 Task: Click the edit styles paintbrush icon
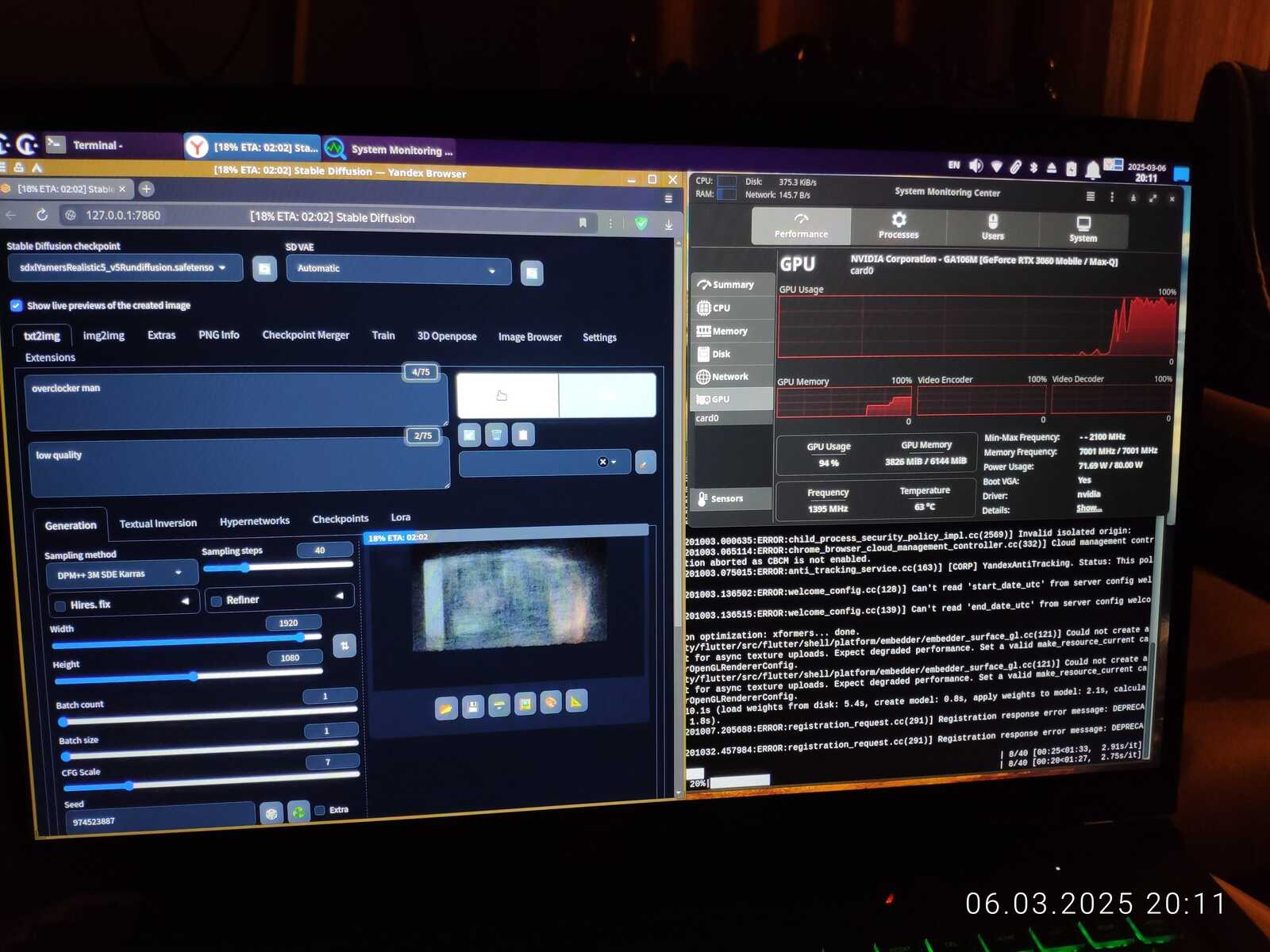pyautogui.click(x=645, y=463)
